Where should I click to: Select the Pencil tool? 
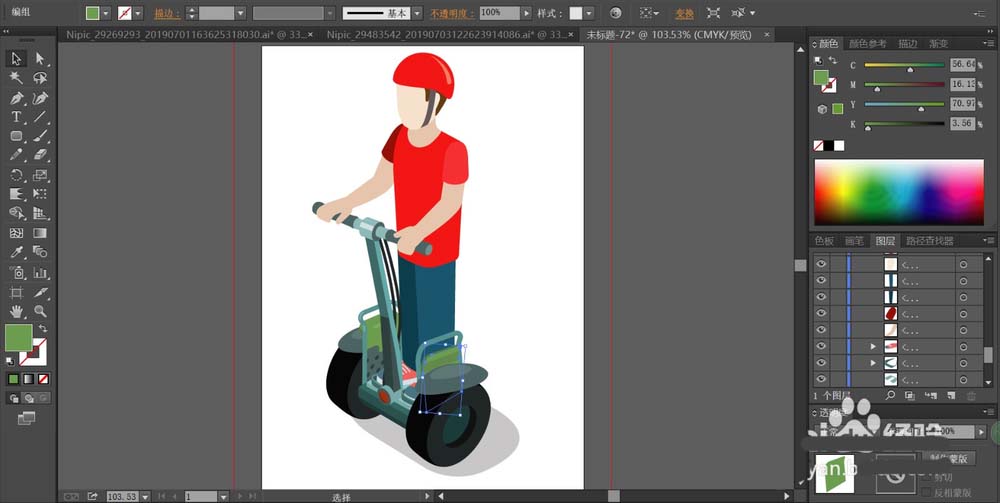click(16, 155)
